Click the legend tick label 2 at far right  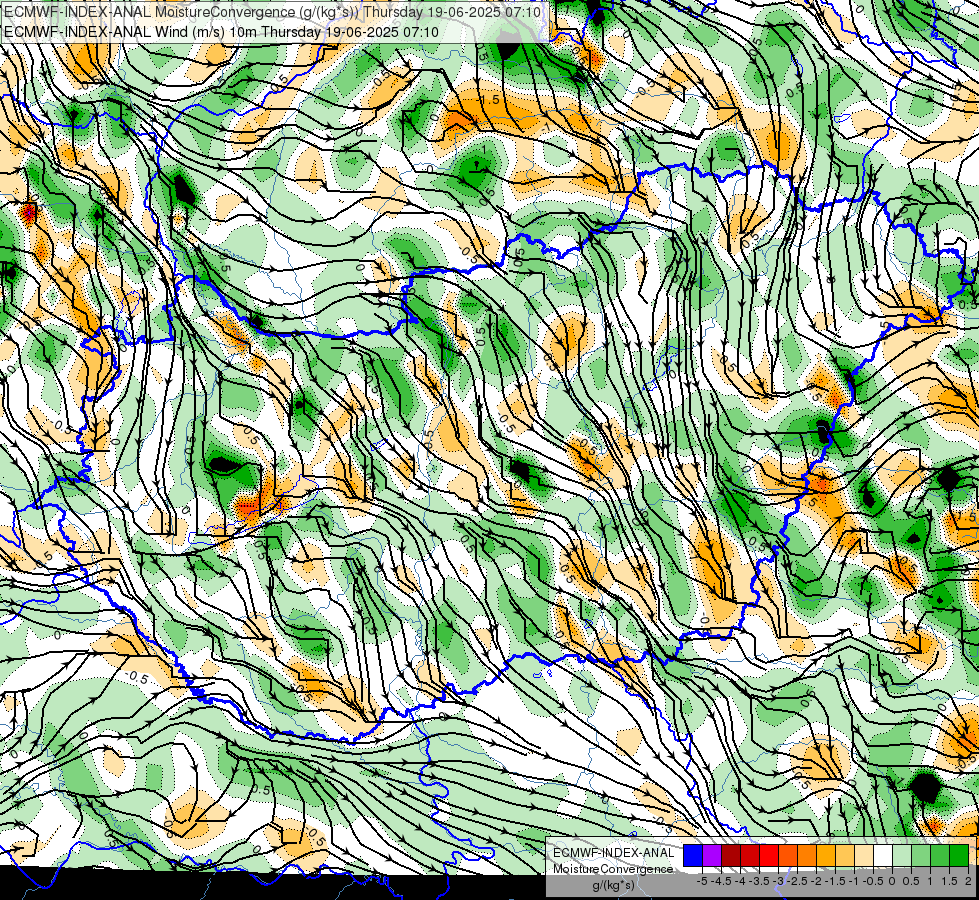point(968,881)
